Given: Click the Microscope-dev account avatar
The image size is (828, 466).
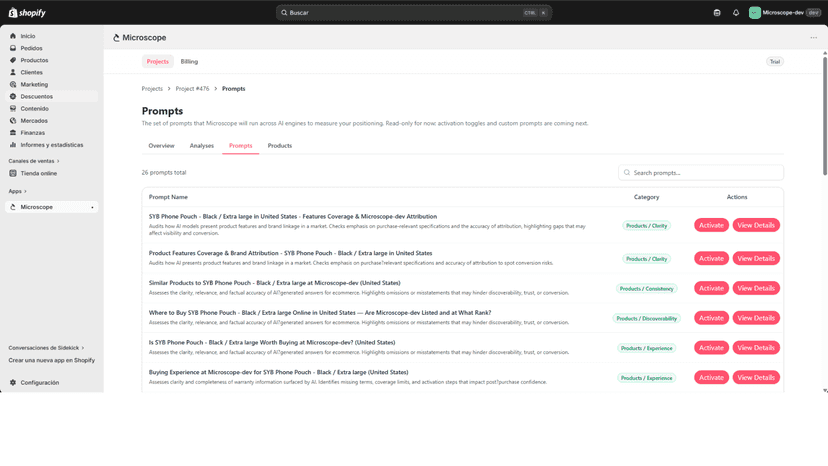Looking at the screenshot, I should point(755,13).
